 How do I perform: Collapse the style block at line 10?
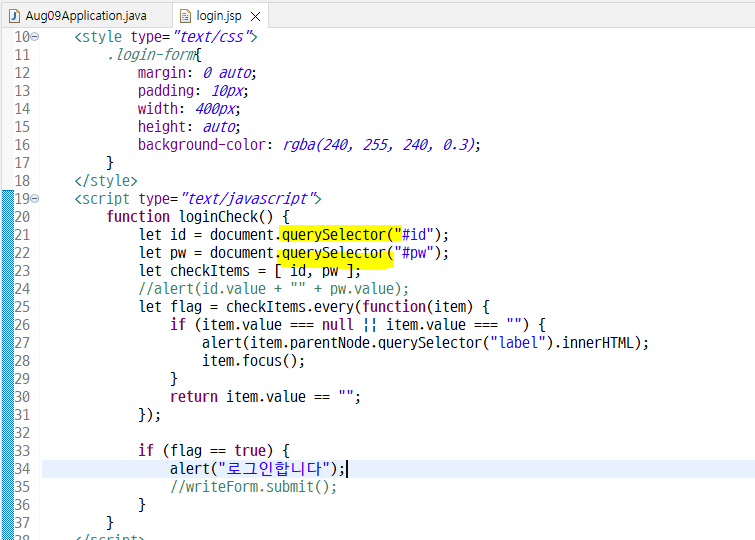(35, 37)
